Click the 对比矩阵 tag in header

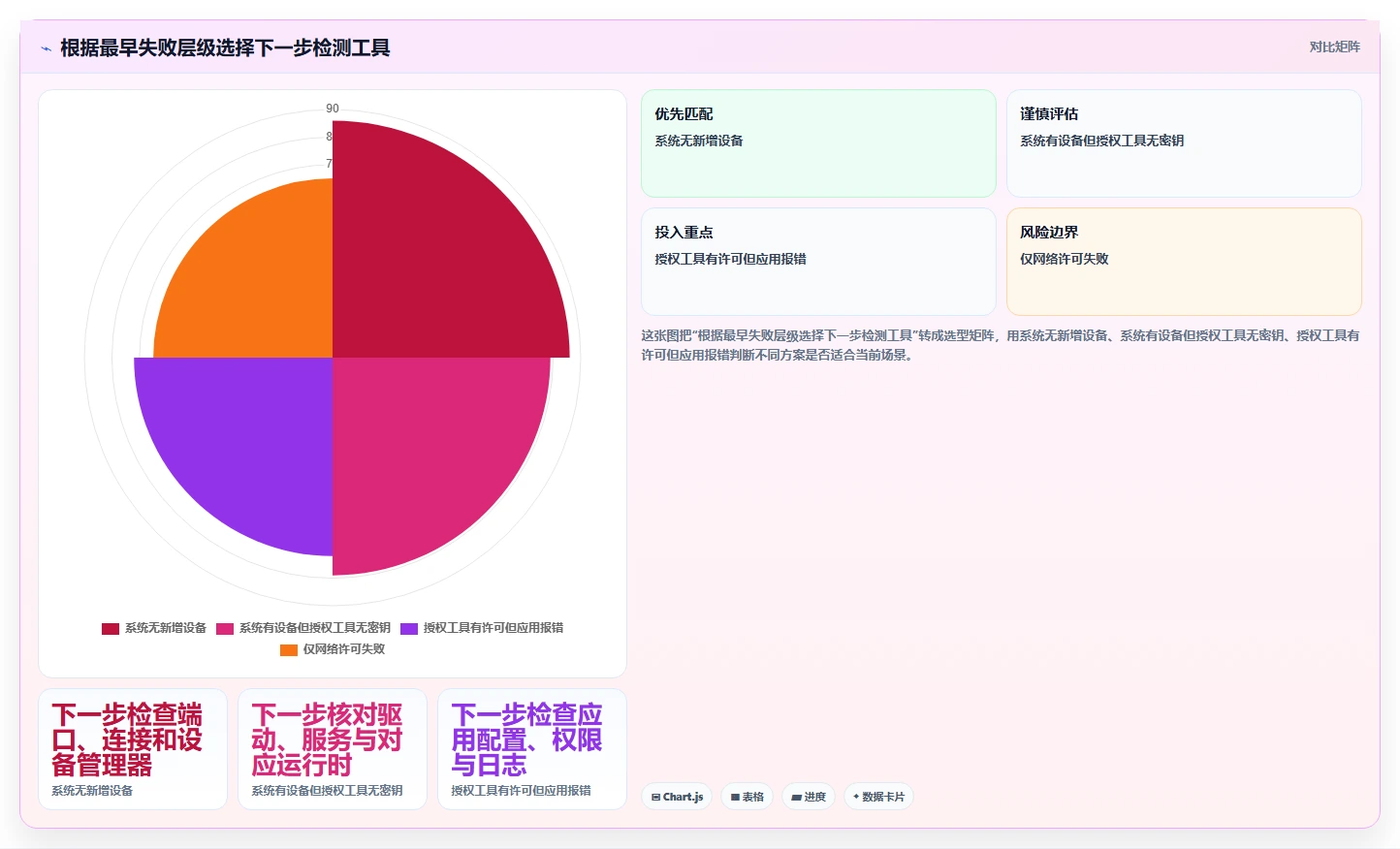tap(1334, 47)
